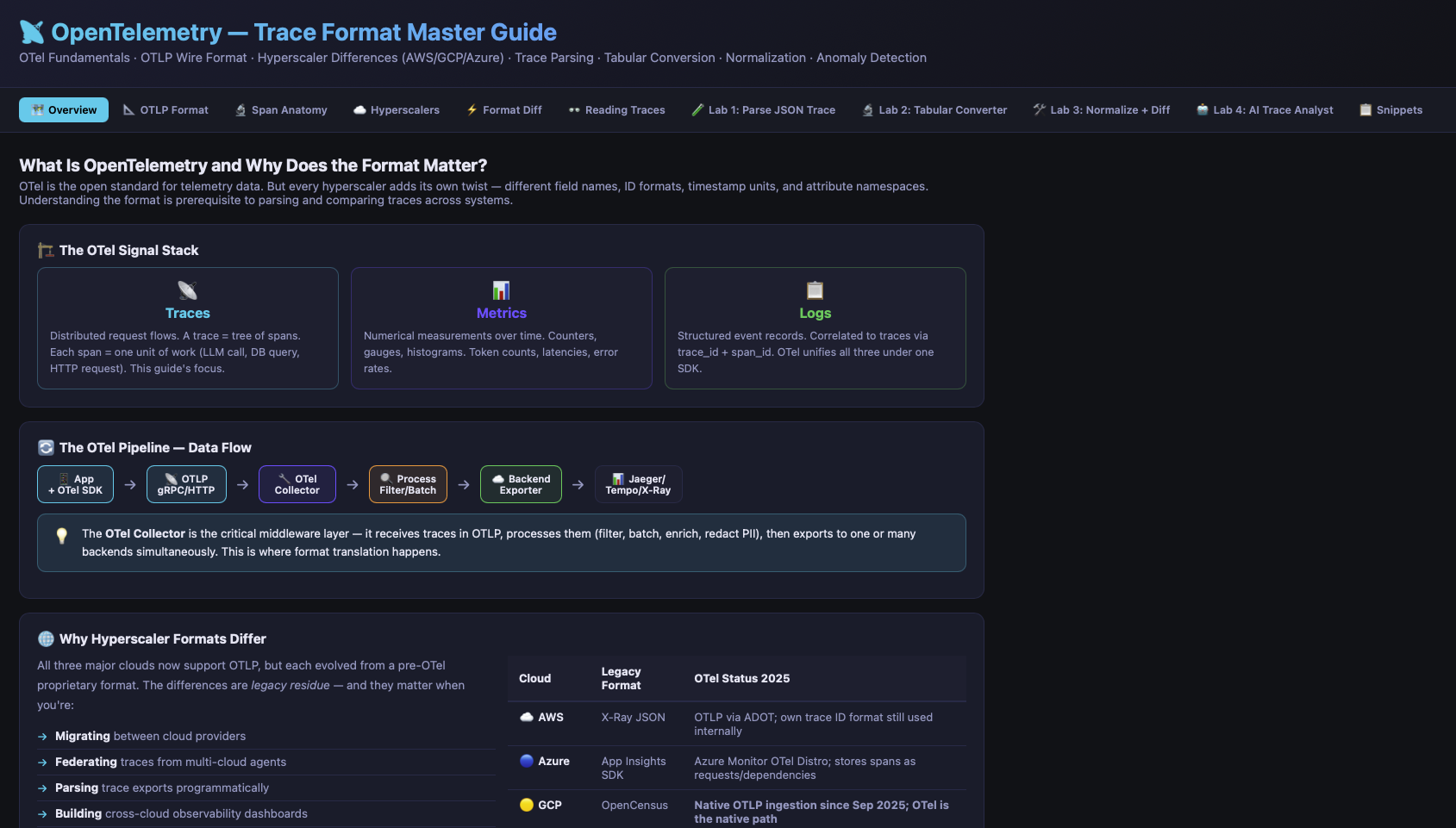Click the OTLP gRPC/HTTP pipeline node
Screen dimensions: 1456x828
click(186, 484)
